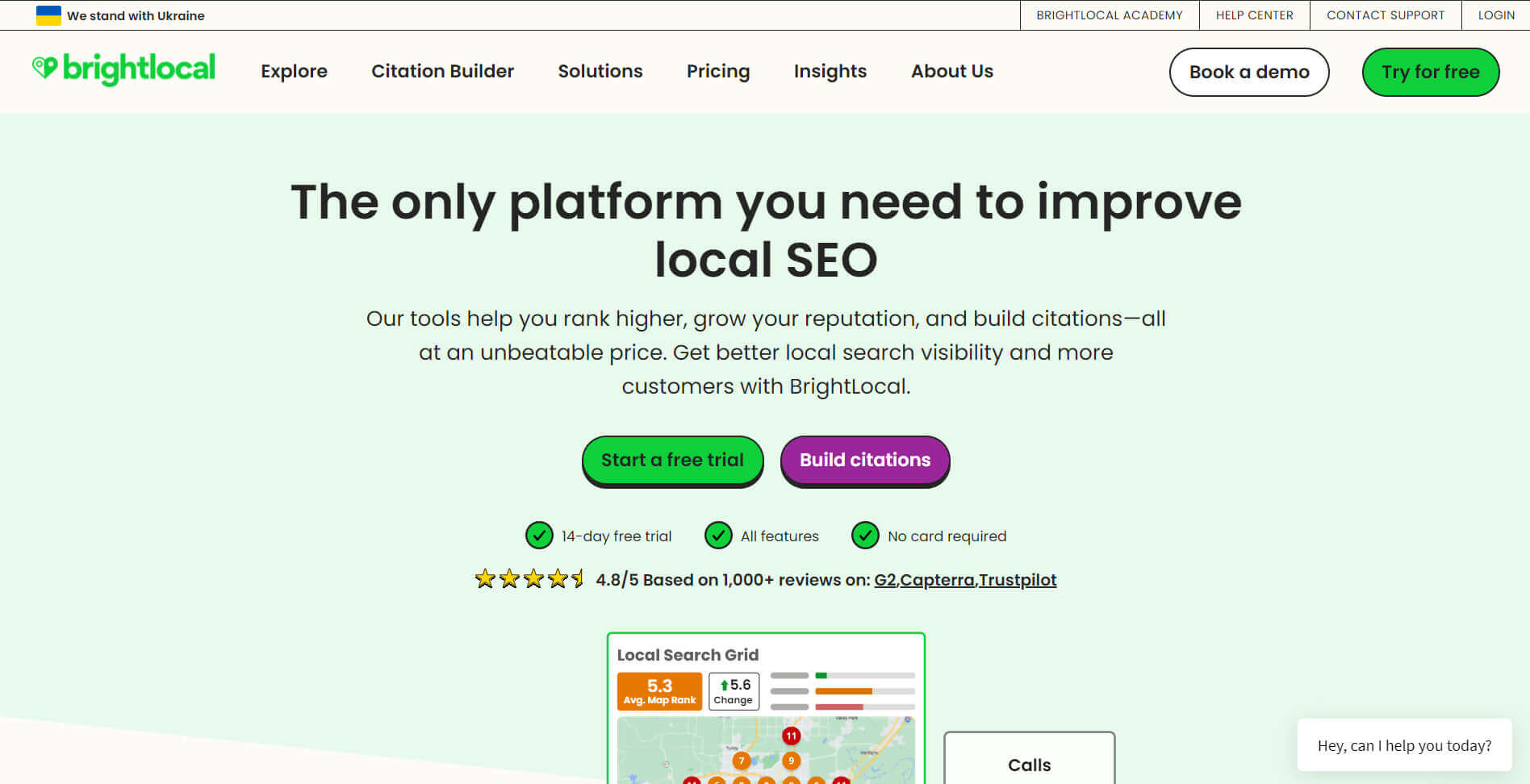Click the All features checkmark icon
Screen dimensions: 1530x784
718,535
